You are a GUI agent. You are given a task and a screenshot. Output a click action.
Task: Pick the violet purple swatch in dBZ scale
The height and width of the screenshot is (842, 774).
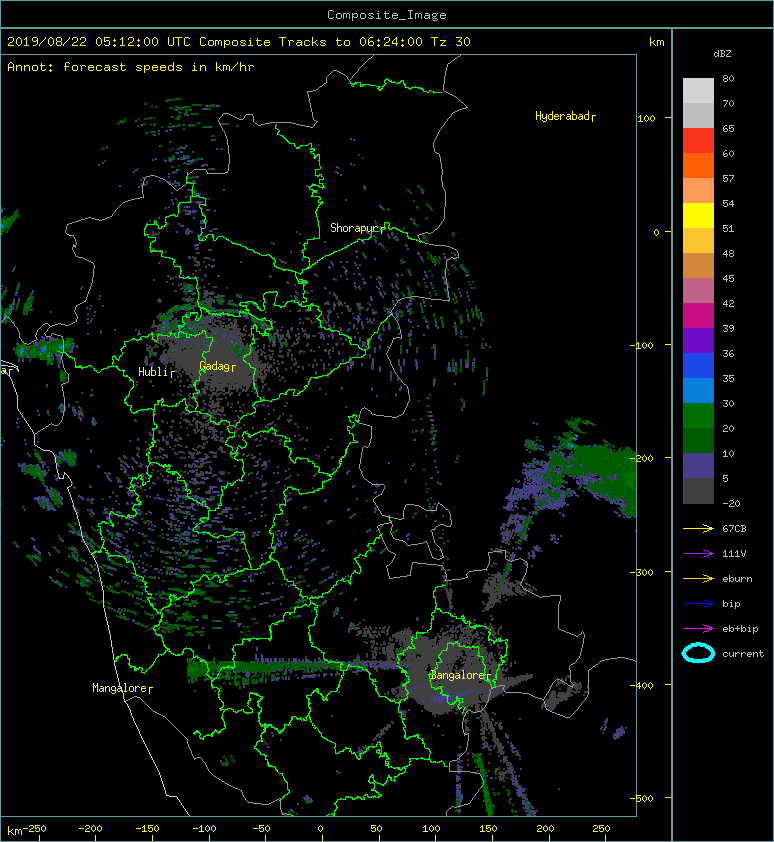pos(698,341)
